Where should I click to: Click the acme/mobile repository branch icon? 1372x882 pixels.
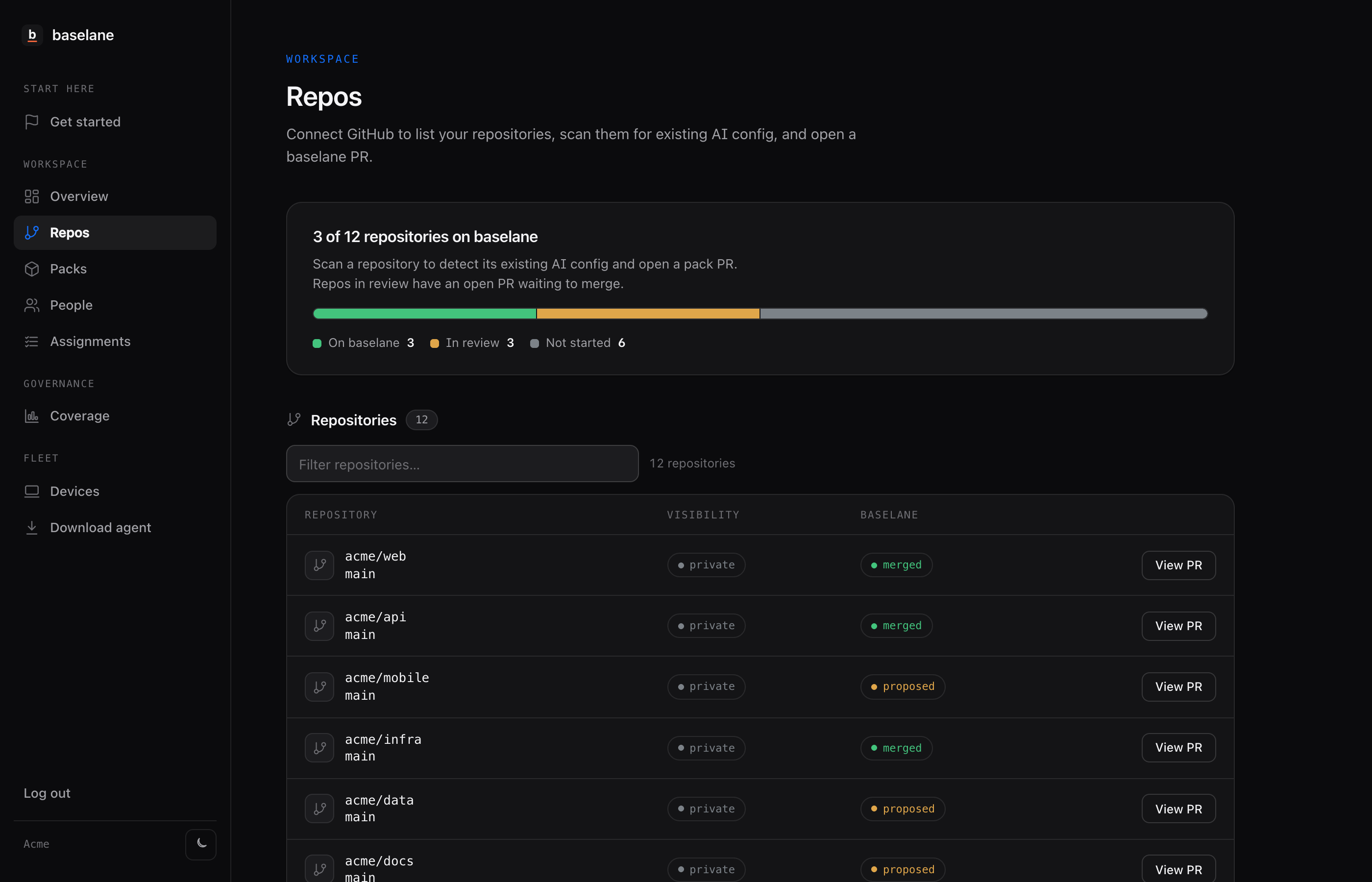click(x=319, y=686)
